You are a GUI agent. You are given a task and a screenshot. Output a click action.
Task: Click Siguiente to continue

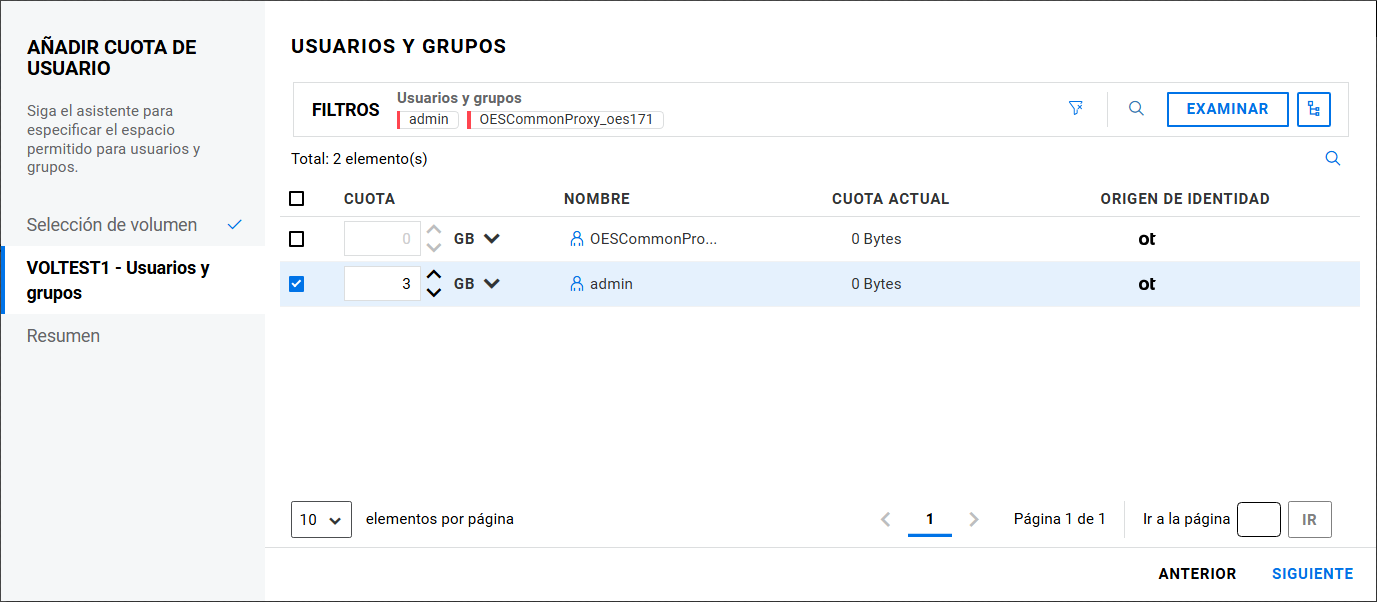pyautogui.click(x=1312, y=574)
